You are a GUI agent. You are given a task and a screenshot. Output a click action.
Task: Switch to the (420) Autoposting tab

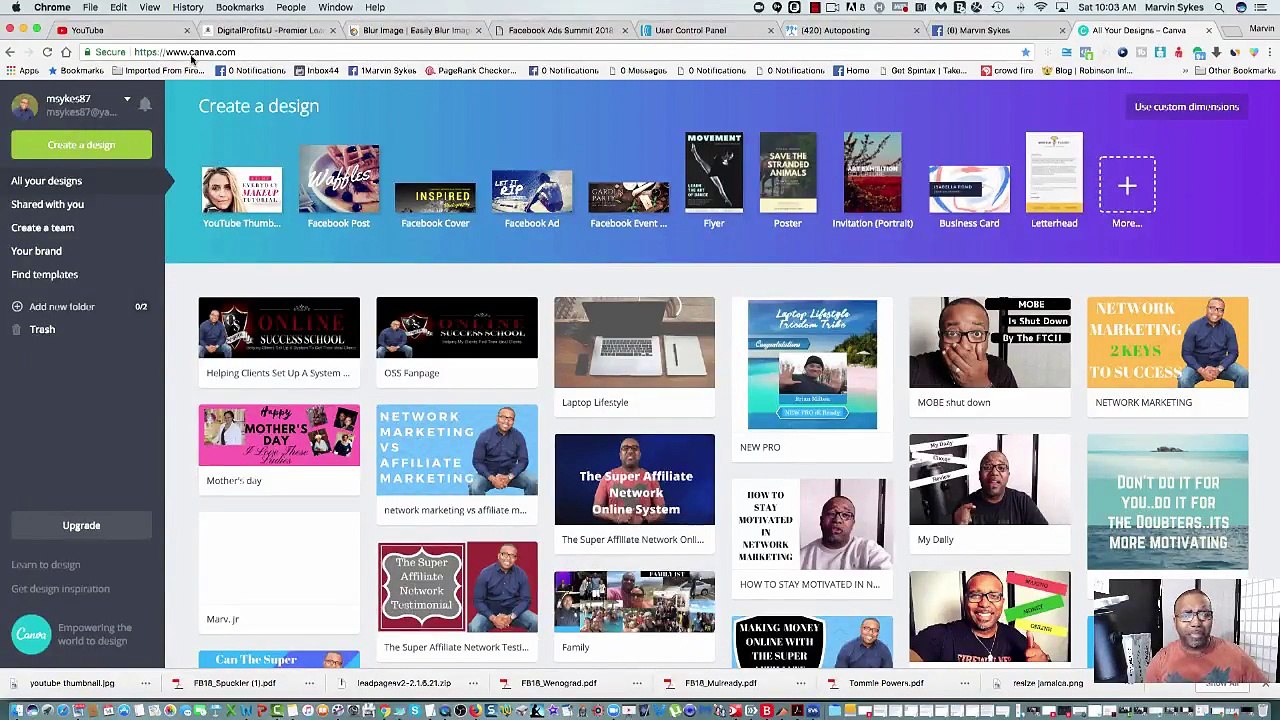click(x=853, y=30)
